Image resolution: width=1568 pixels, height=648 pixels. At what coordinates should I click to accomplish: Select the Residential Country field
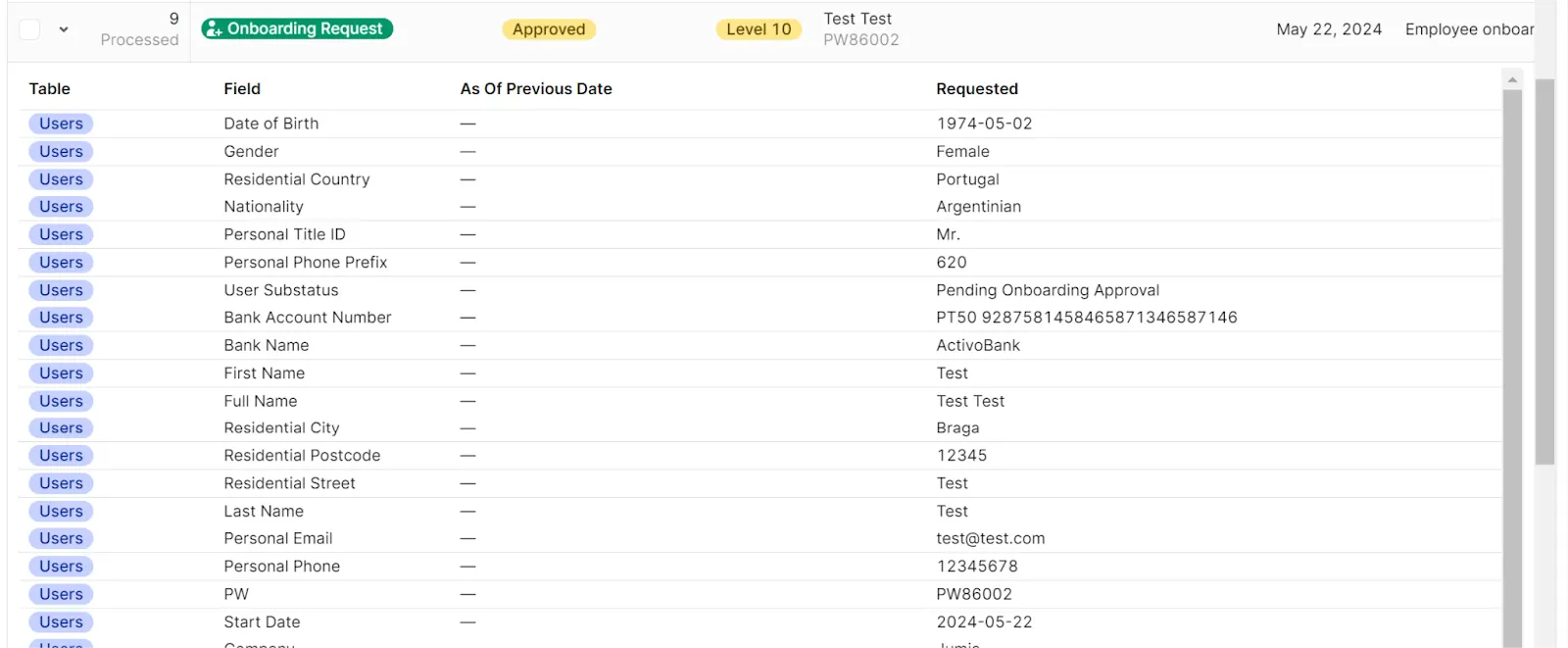(x=297, y=179)
